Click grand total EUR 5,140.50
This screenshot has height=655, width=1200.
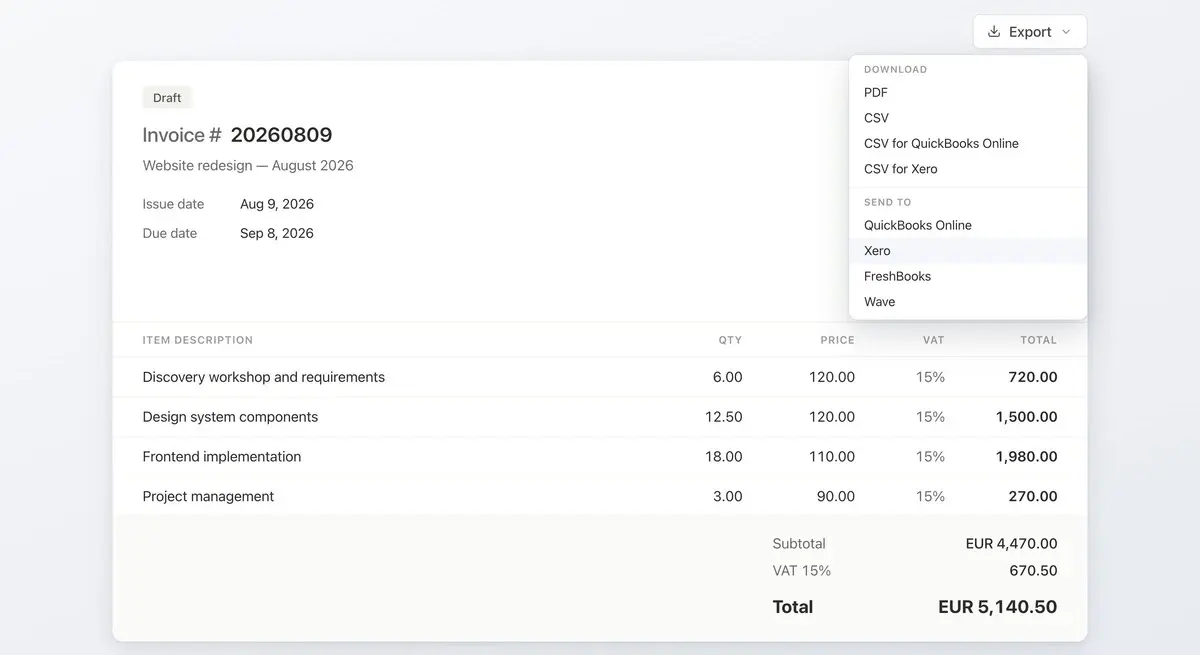coord(998,607)
